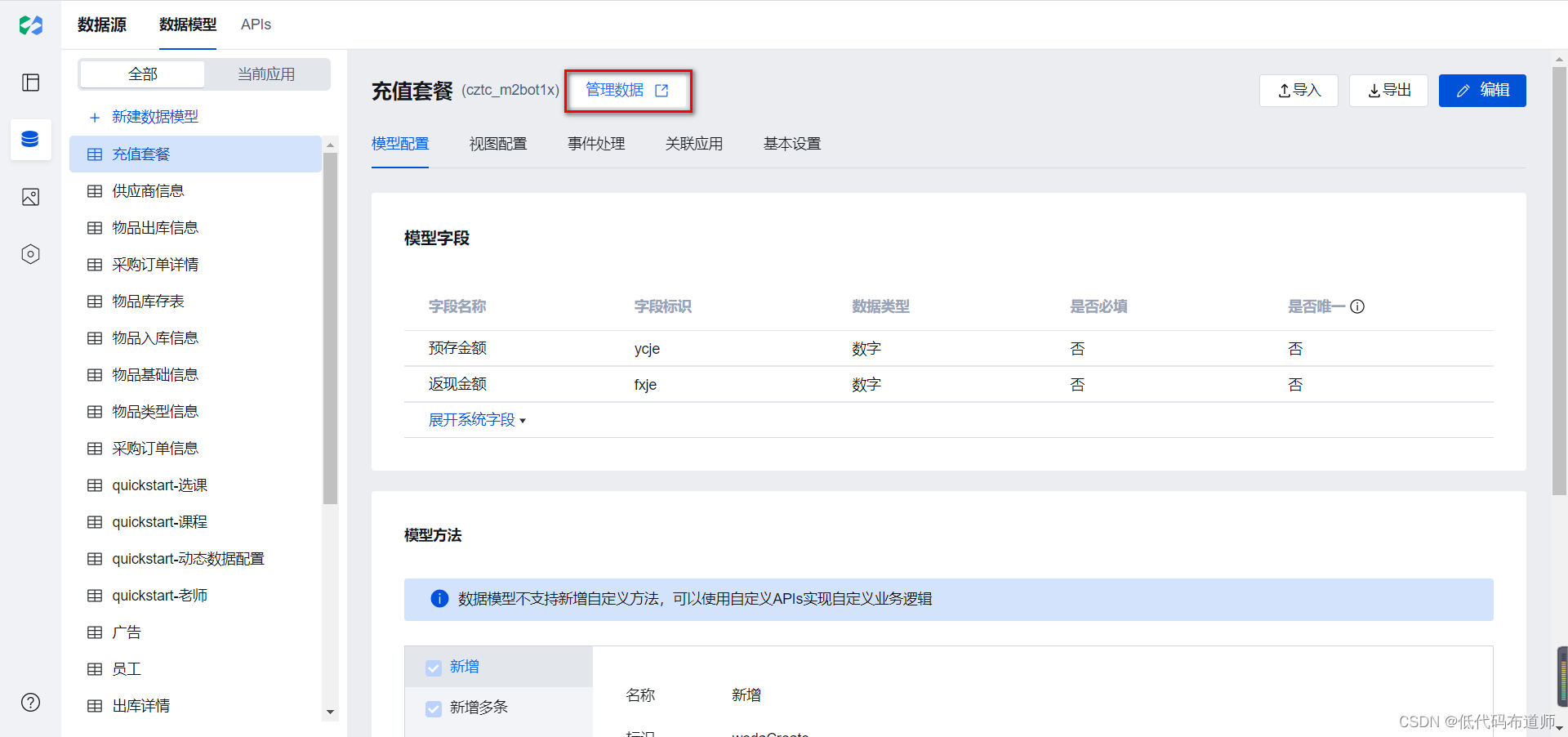Click the model list scroll down arrow
The height and width of the screenshot is (737, 1568).
point(330,712)
